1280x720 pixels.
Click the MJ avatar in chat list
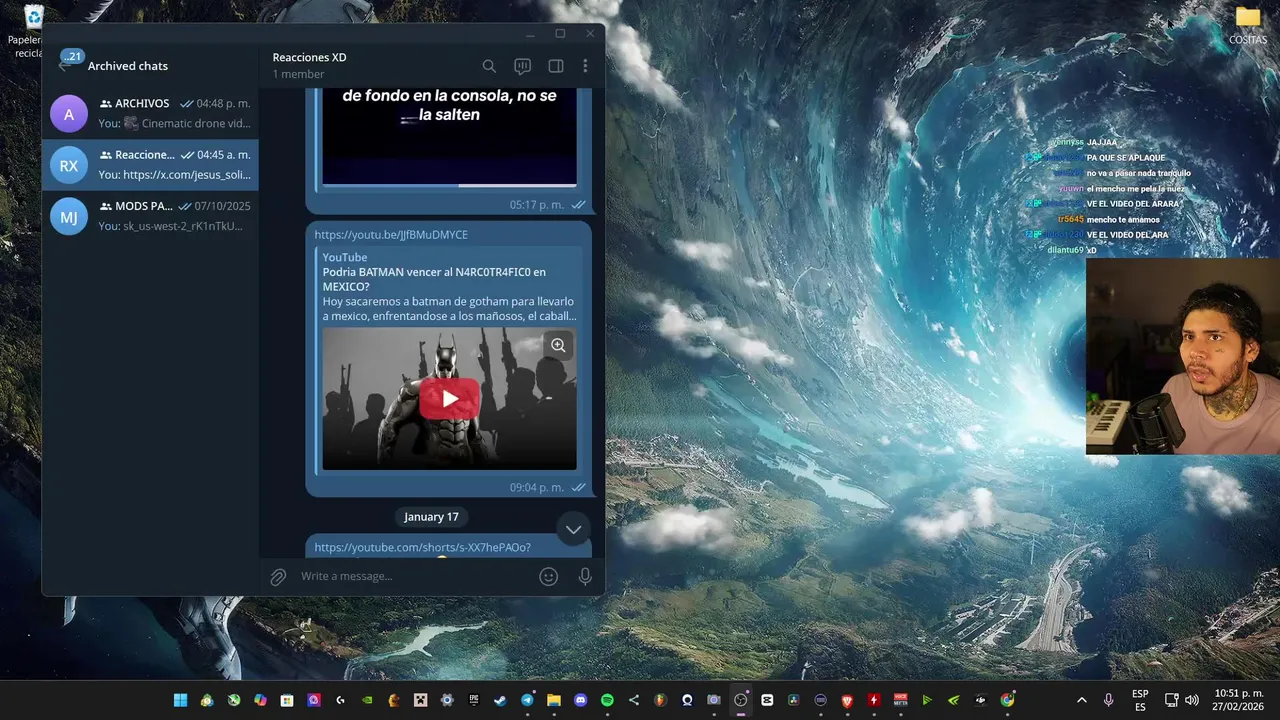click(69, 216)
